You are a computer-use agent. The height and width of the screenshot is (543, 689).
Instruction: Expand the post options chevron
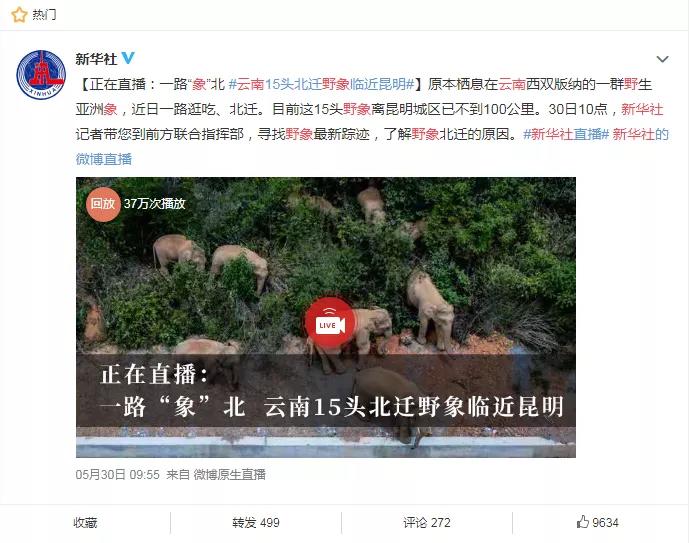click(662, 59)
